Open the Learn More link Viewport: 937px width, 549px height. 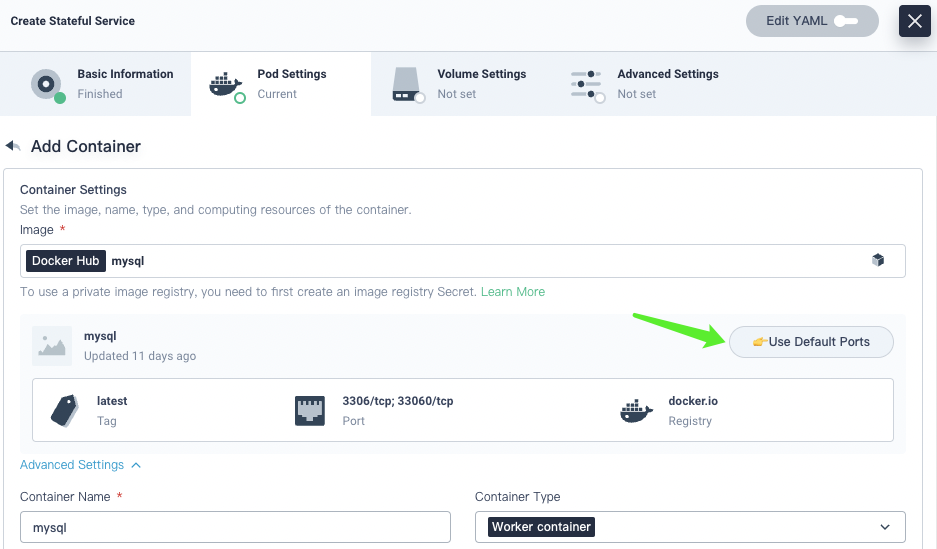click(513, 292)
